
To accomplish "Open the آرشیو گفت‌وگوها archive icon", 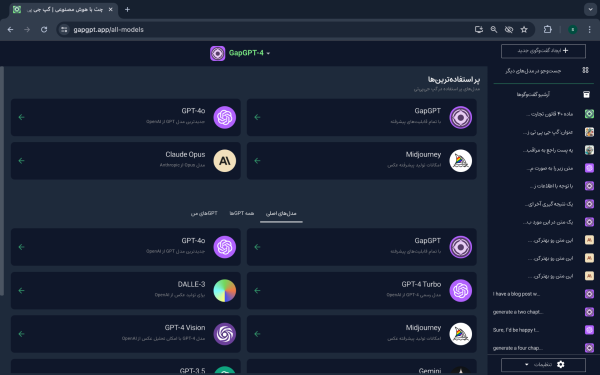I will (586, 94).
